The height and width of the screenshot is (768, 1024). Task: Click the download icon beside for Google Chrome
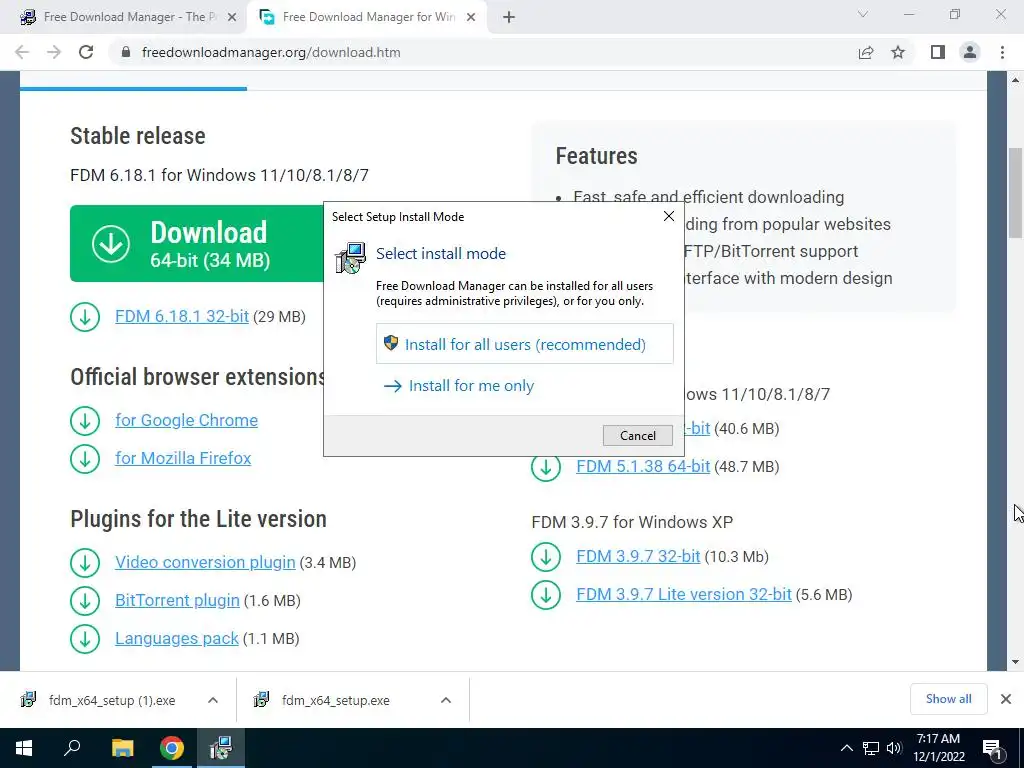tap(85, 421)
